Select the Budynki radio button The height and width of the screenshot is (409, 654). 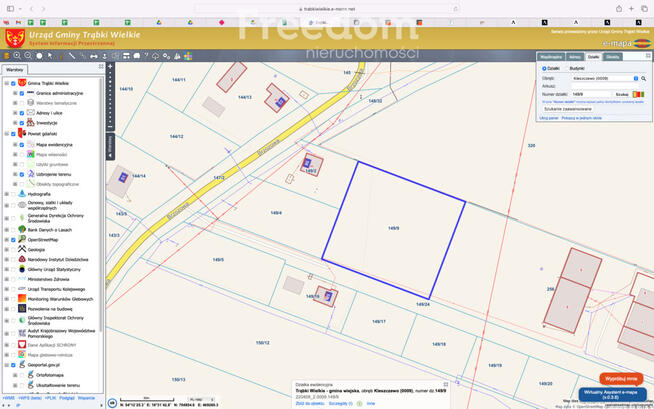pyautogui.click(x=568, y=68)
